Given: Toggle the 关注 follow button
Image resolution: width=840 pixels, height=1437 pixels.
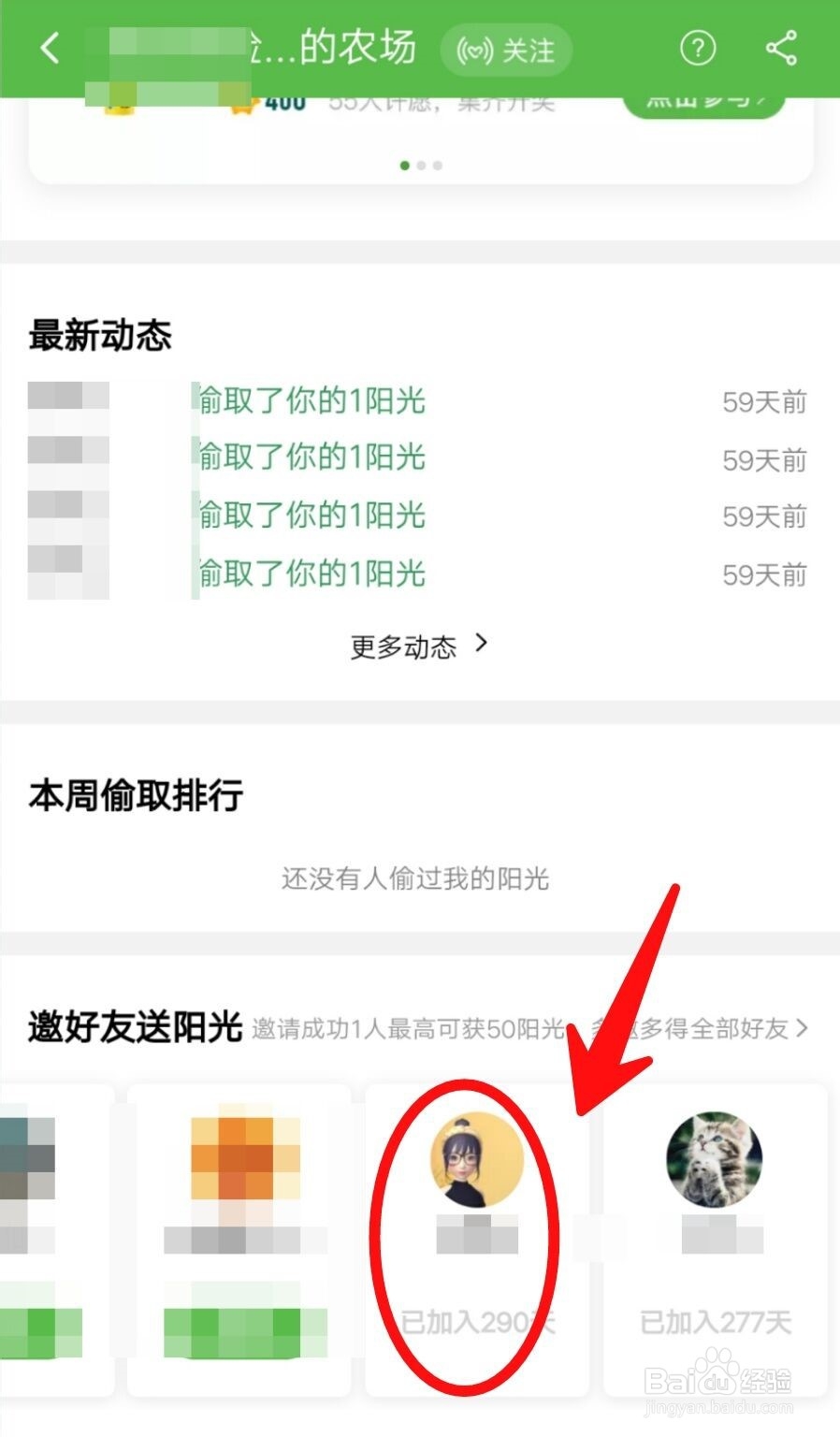Looking at the screenshot, I should point(506,50).
